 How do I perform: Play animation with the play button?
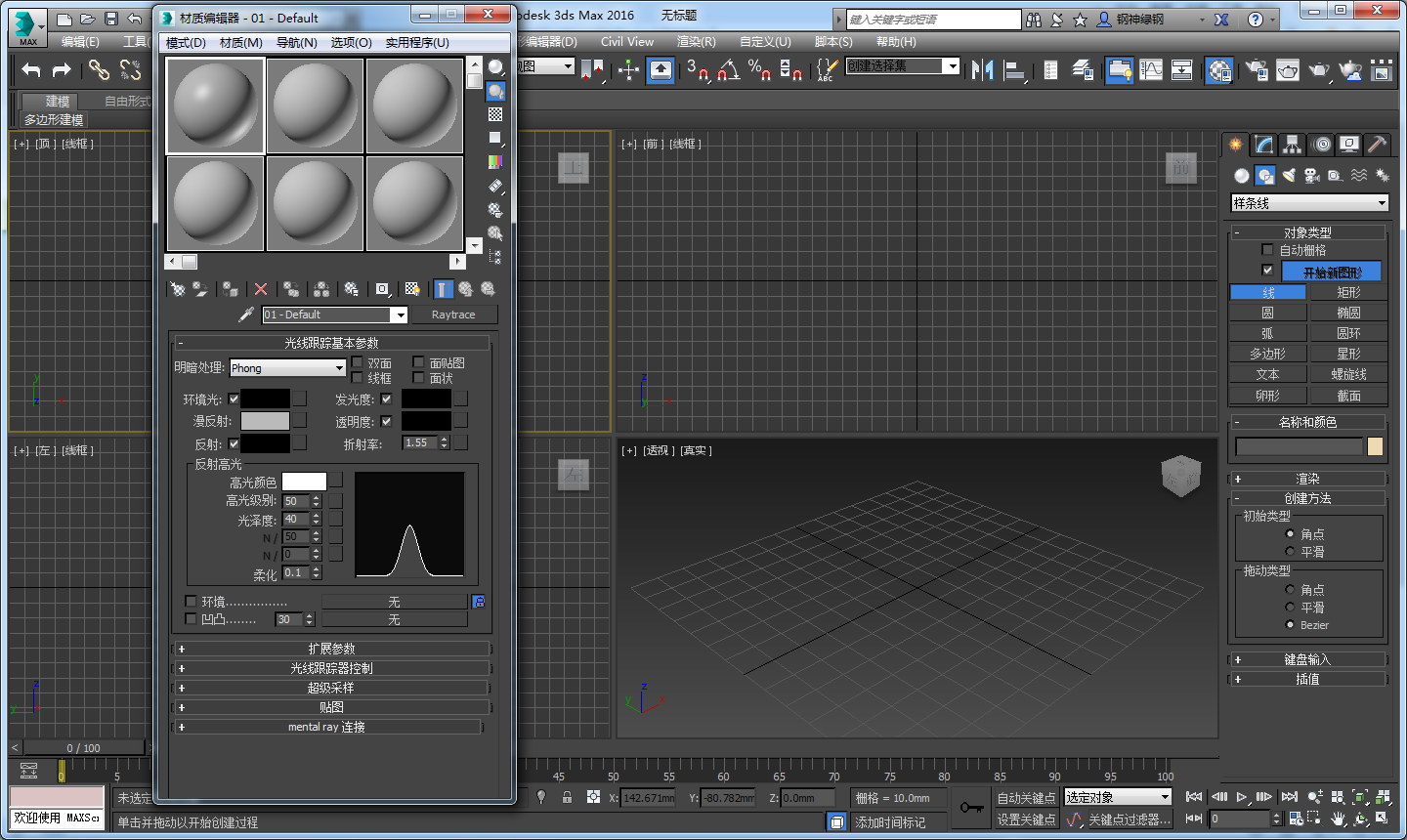[1241, 797]
